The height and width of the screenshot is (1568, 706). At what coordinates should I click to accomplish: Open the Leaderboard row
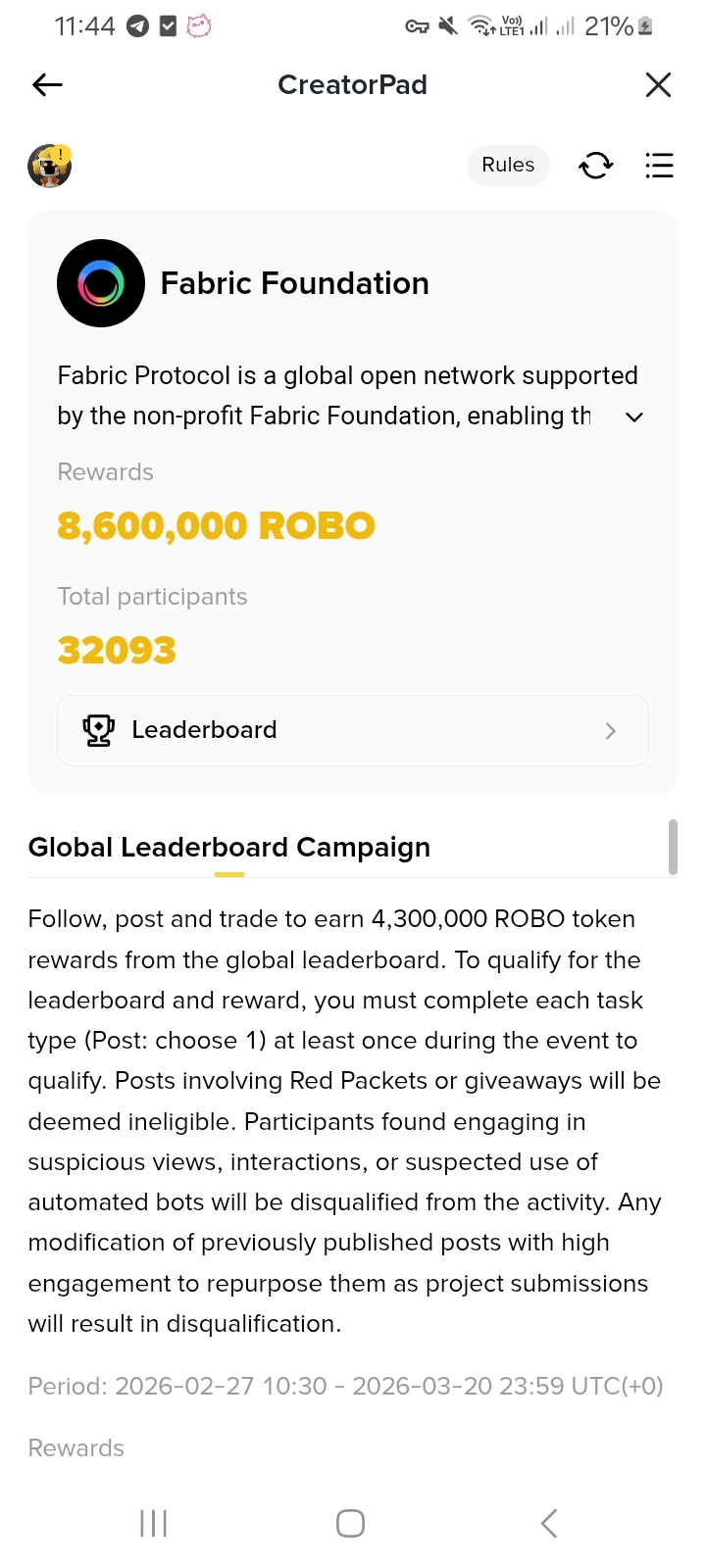click(x=353, y=730)
